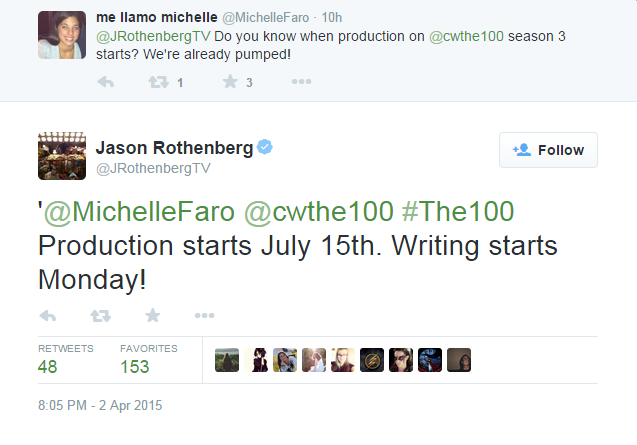Reply to Michelle's tweet with the arrow icon

[106, 82]
